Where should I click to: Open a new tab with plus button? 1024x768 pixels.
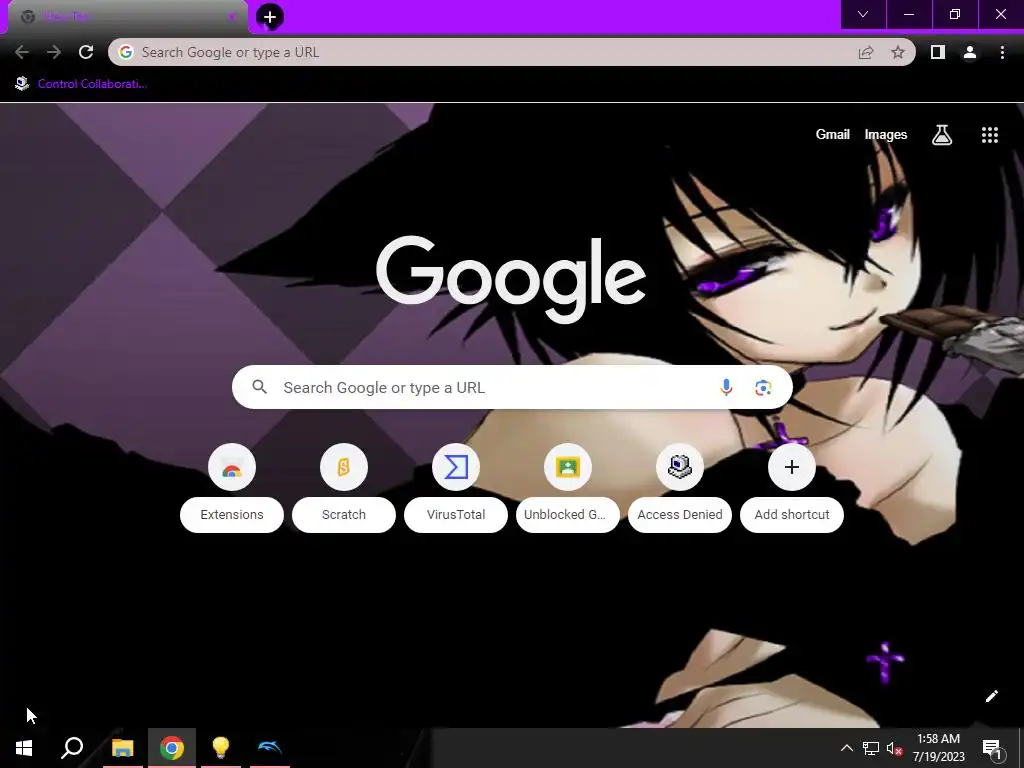pos(270,17)
